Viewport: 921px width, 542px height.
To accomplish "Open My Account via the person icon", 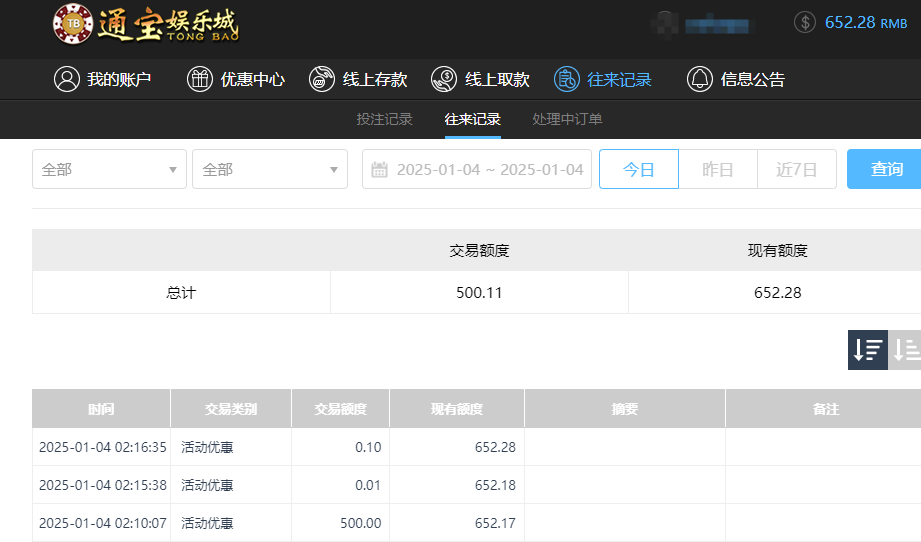I will (67, 80).
